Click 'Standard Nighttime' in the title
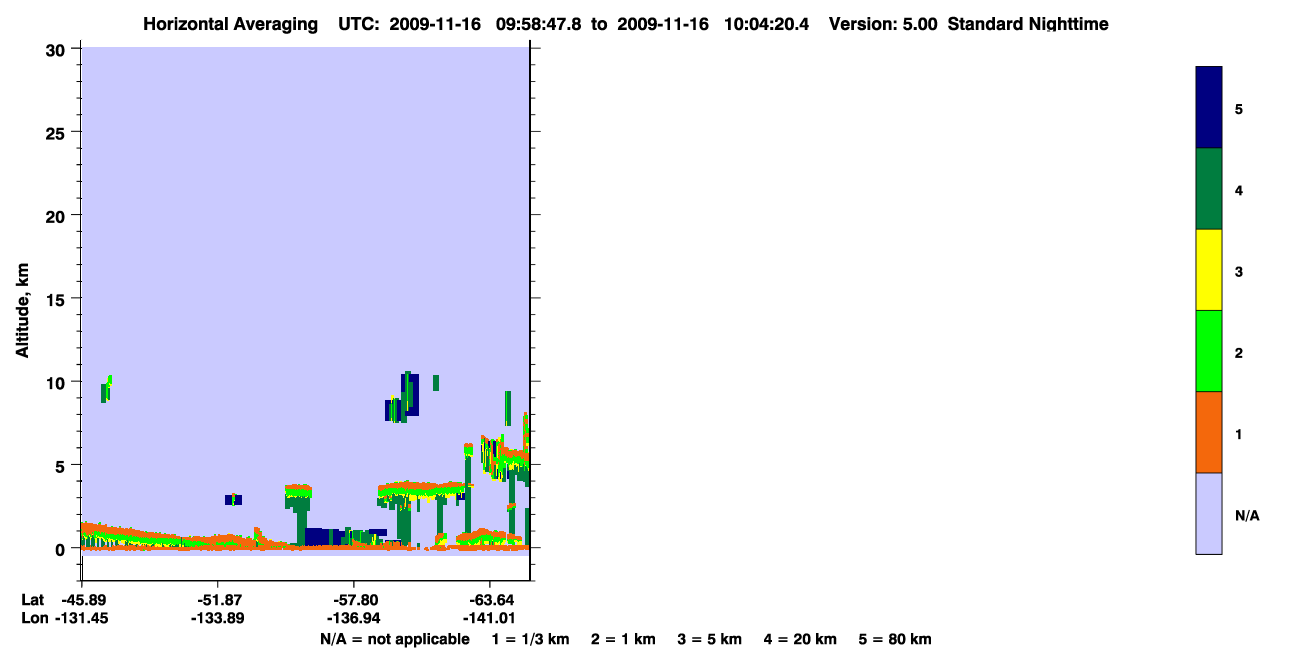The height and width of the screenshot is (667, 1300). 1028,24
